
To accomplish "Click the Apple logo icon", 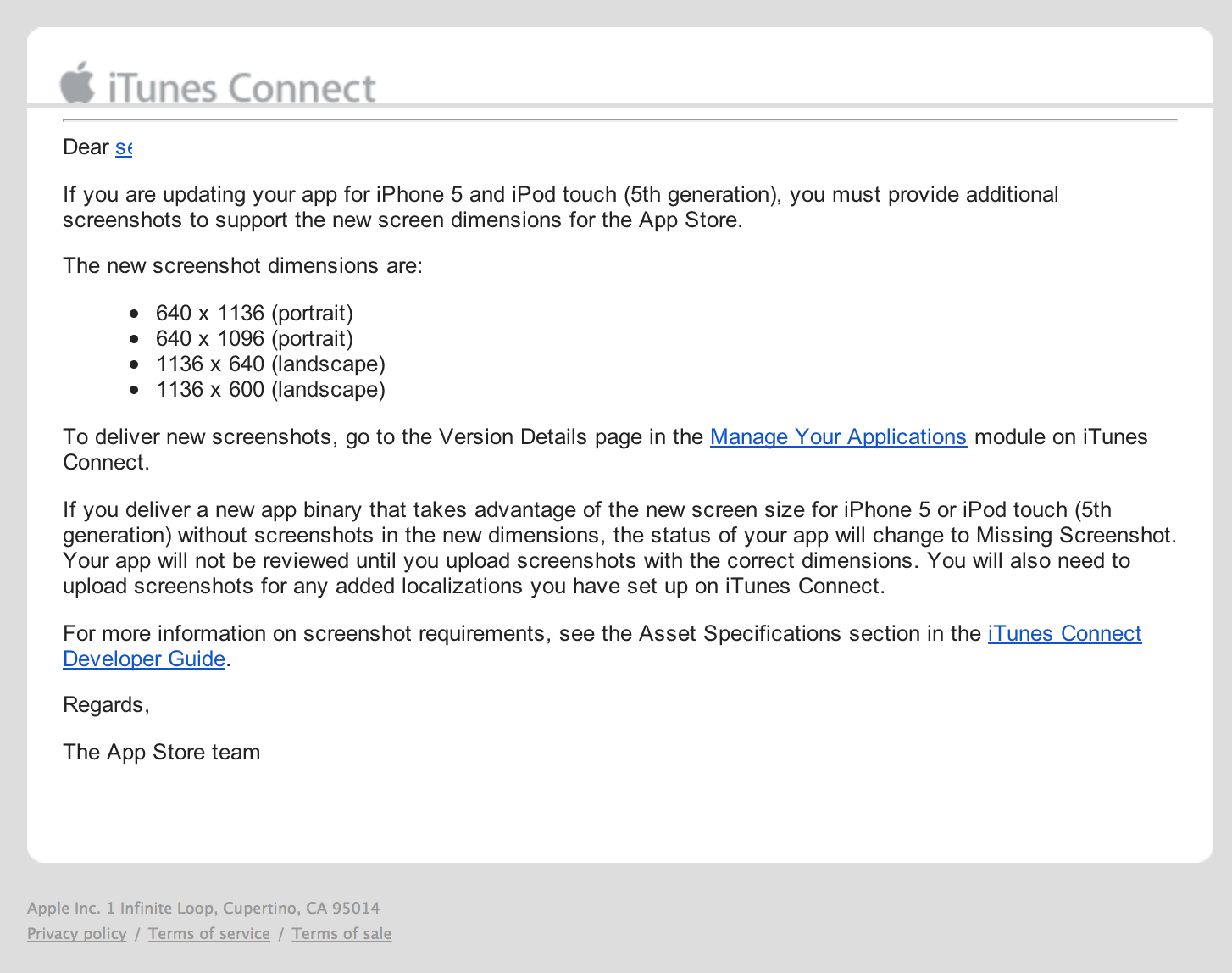I will 77,83.
